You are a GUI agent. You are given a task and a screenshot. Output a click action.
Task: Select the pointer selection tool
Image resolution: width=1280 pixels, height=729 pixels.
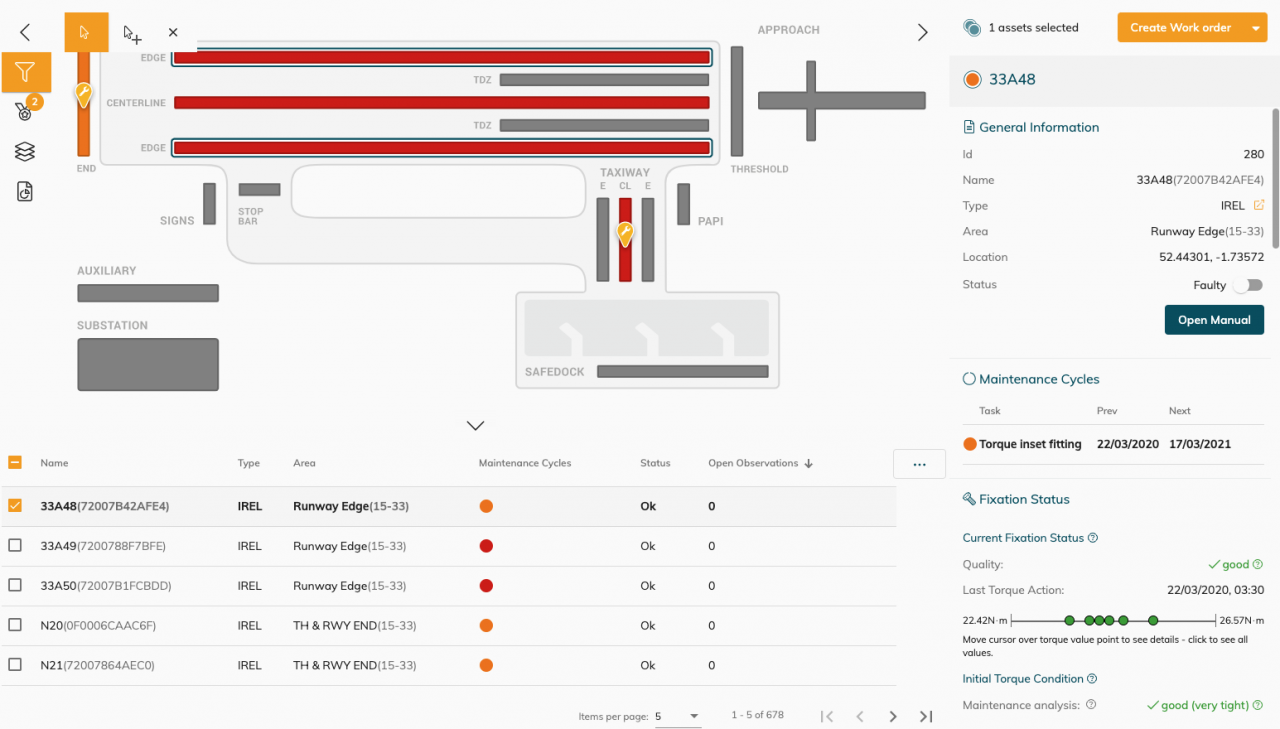click(x=86, y=32)
